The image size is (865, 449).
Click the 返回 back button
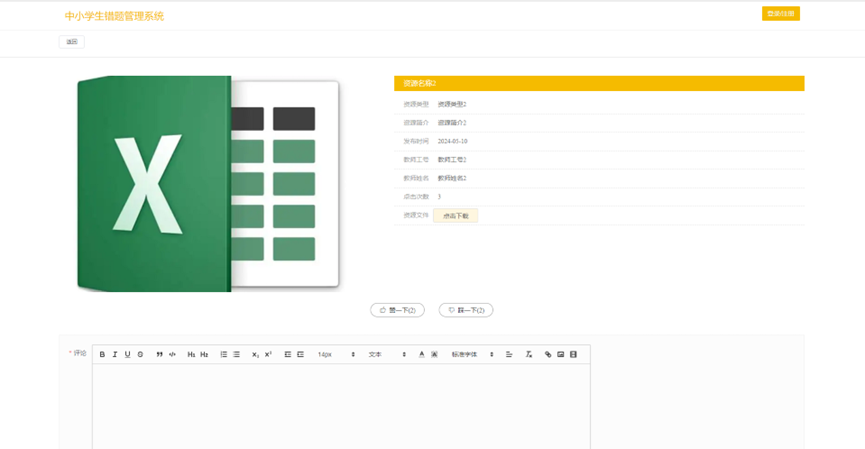72,41
